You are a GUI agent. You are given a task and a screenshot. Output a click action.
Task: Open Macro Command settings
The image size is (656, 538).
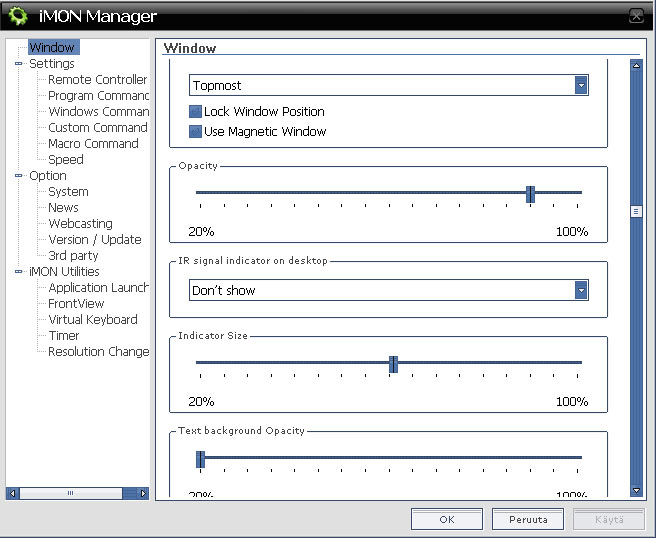coord(93,143)
